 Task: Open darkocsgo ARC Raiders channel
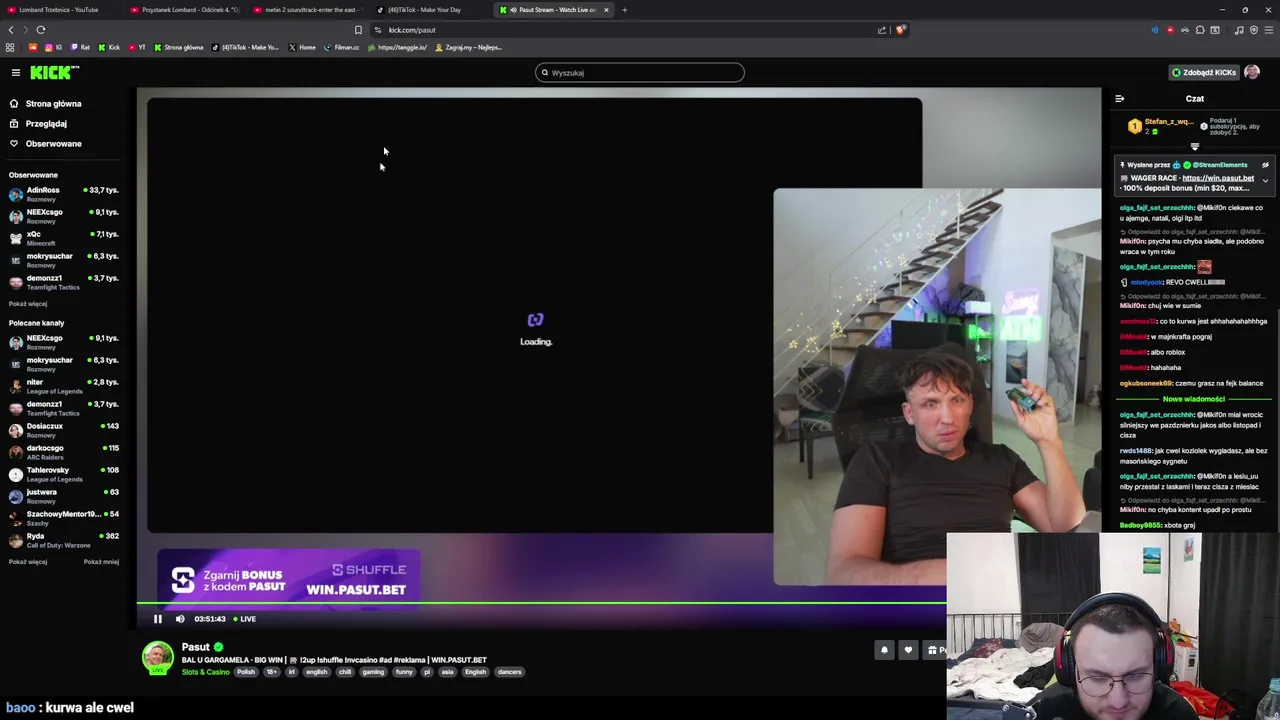tap(64, 452)
